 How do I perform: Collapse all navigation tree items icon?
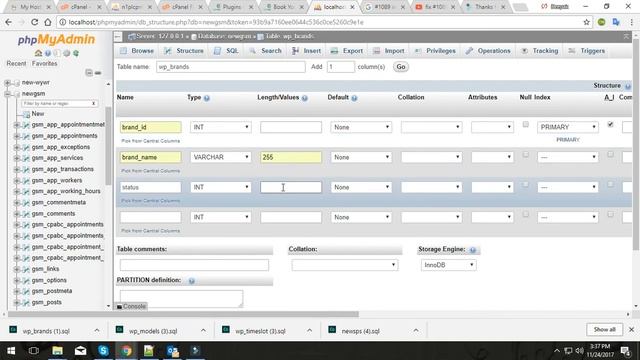tap(89, 73)
